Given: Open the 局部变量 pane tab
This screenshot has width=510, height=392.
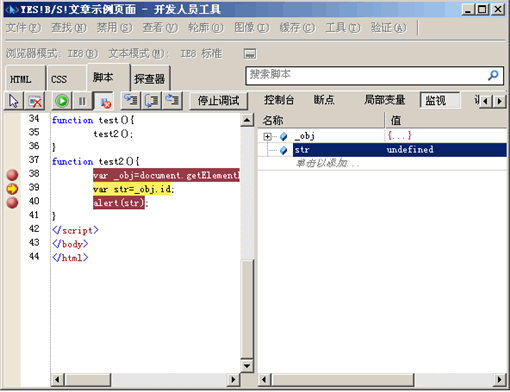Looking at the screenshot, I should click(384, 100).
